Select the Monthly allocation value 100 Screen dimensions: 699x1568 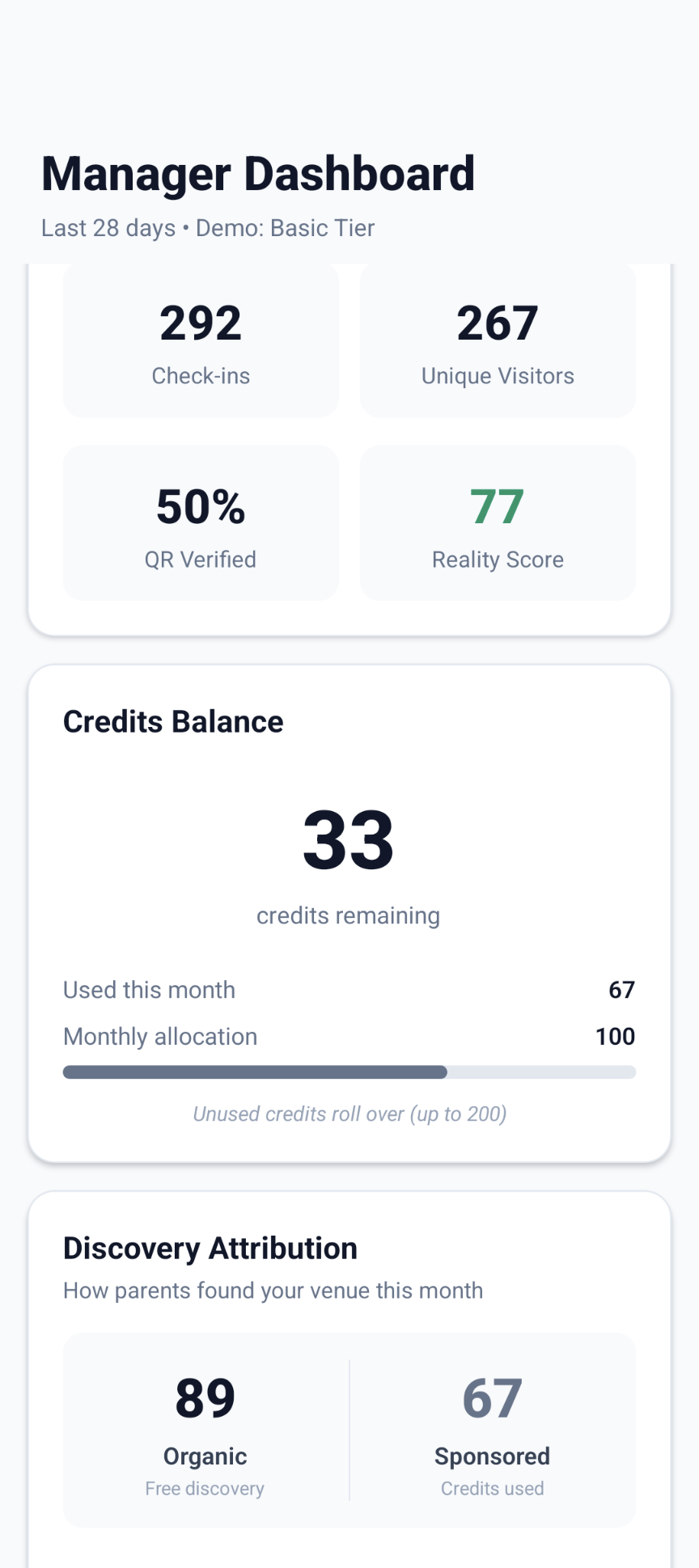tap(615, 1036)
